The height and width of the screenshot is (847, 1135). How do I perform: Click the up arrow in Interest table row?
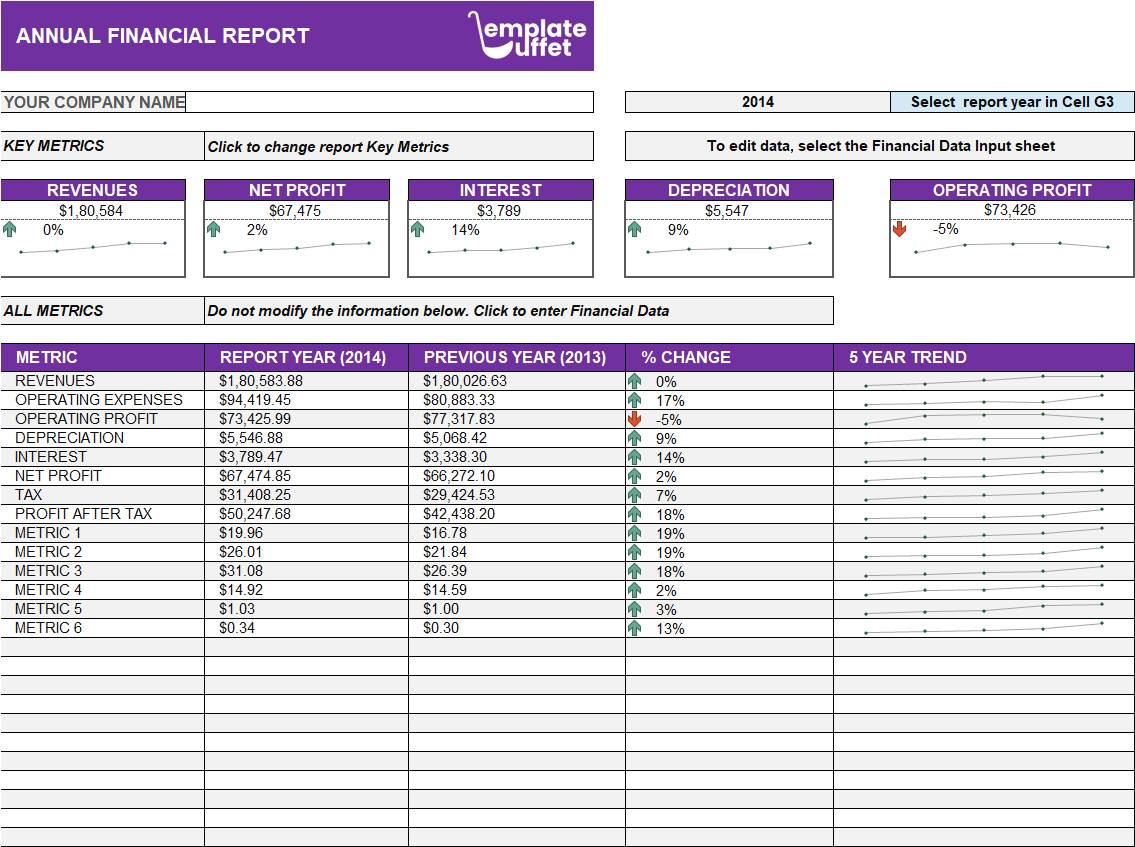[x=635, y=458]
